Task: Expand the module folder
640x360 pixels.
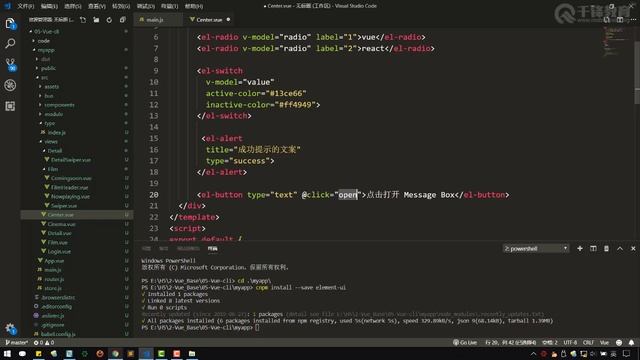Action: point(53,114)
